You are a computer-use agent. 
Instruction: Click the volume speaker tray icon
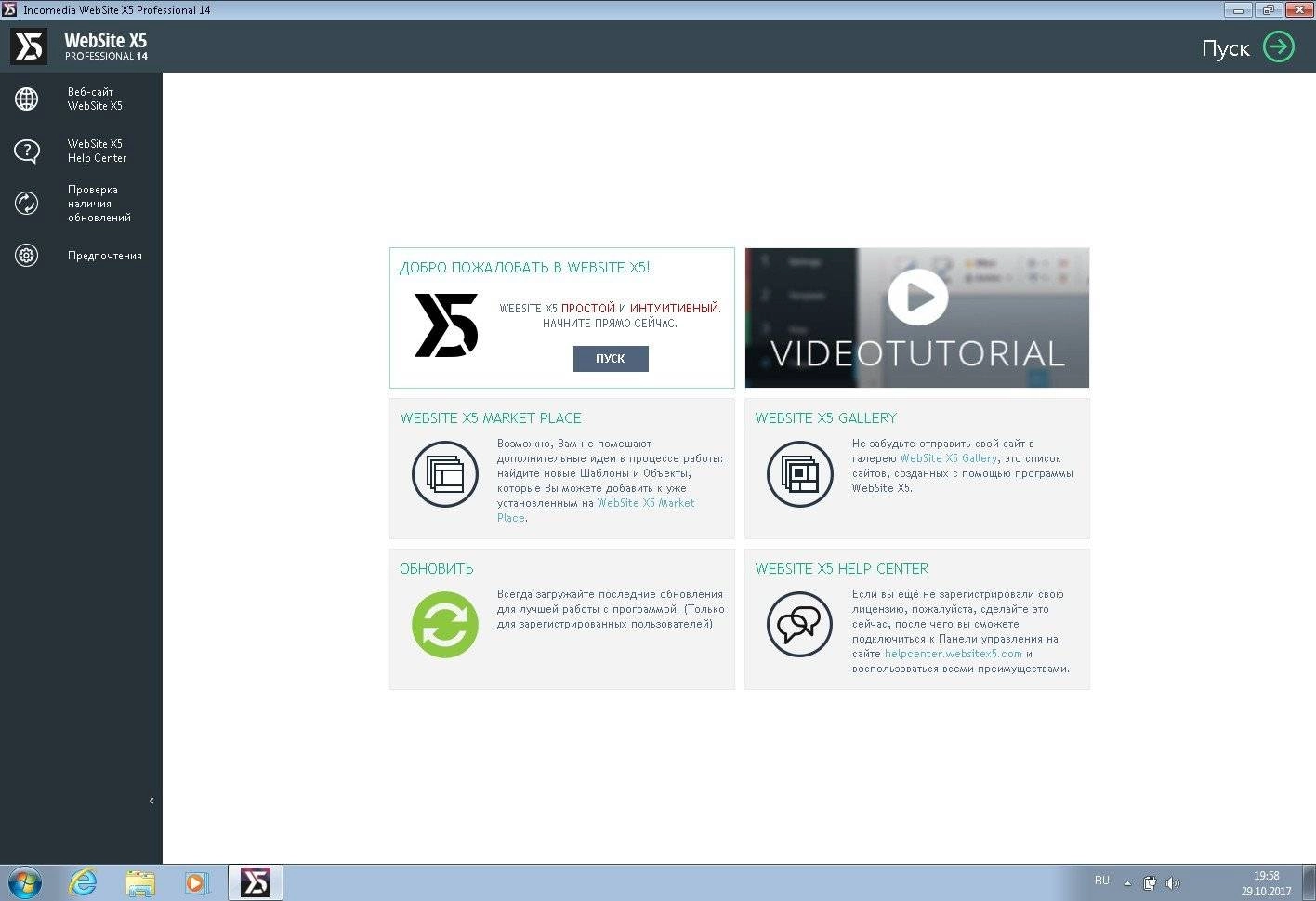pos(1173,883)
